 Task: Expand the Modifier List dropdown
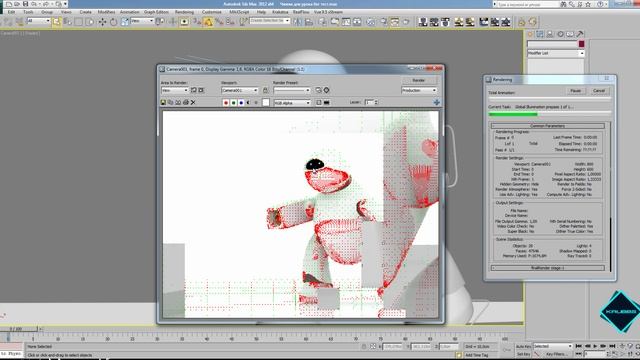pyautogui.click(x=556, y=53)
